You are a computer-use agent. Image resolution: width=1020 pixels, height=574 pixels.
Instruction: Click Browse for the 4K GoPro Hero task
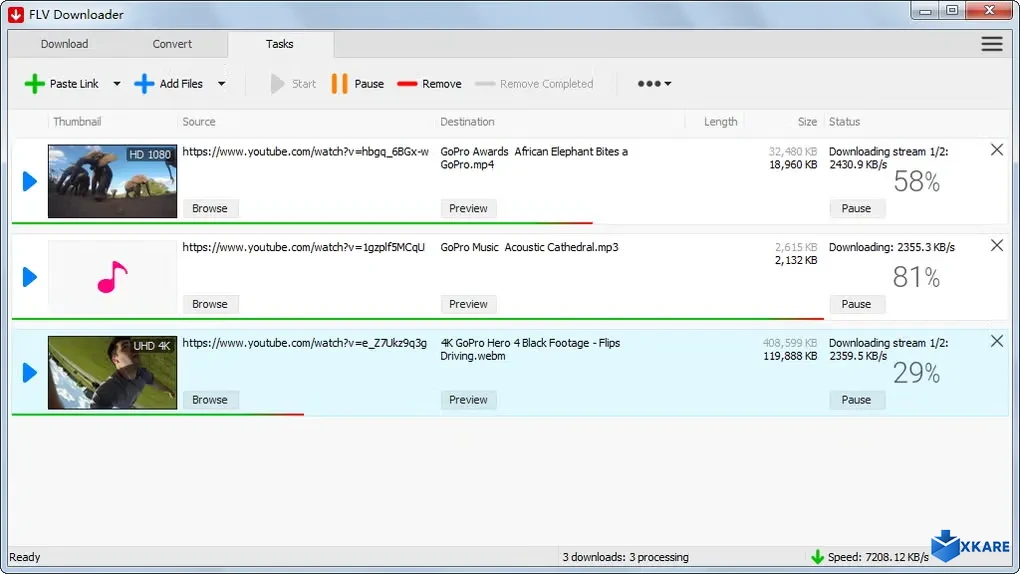pyautogui.click(x=210, y=400)
